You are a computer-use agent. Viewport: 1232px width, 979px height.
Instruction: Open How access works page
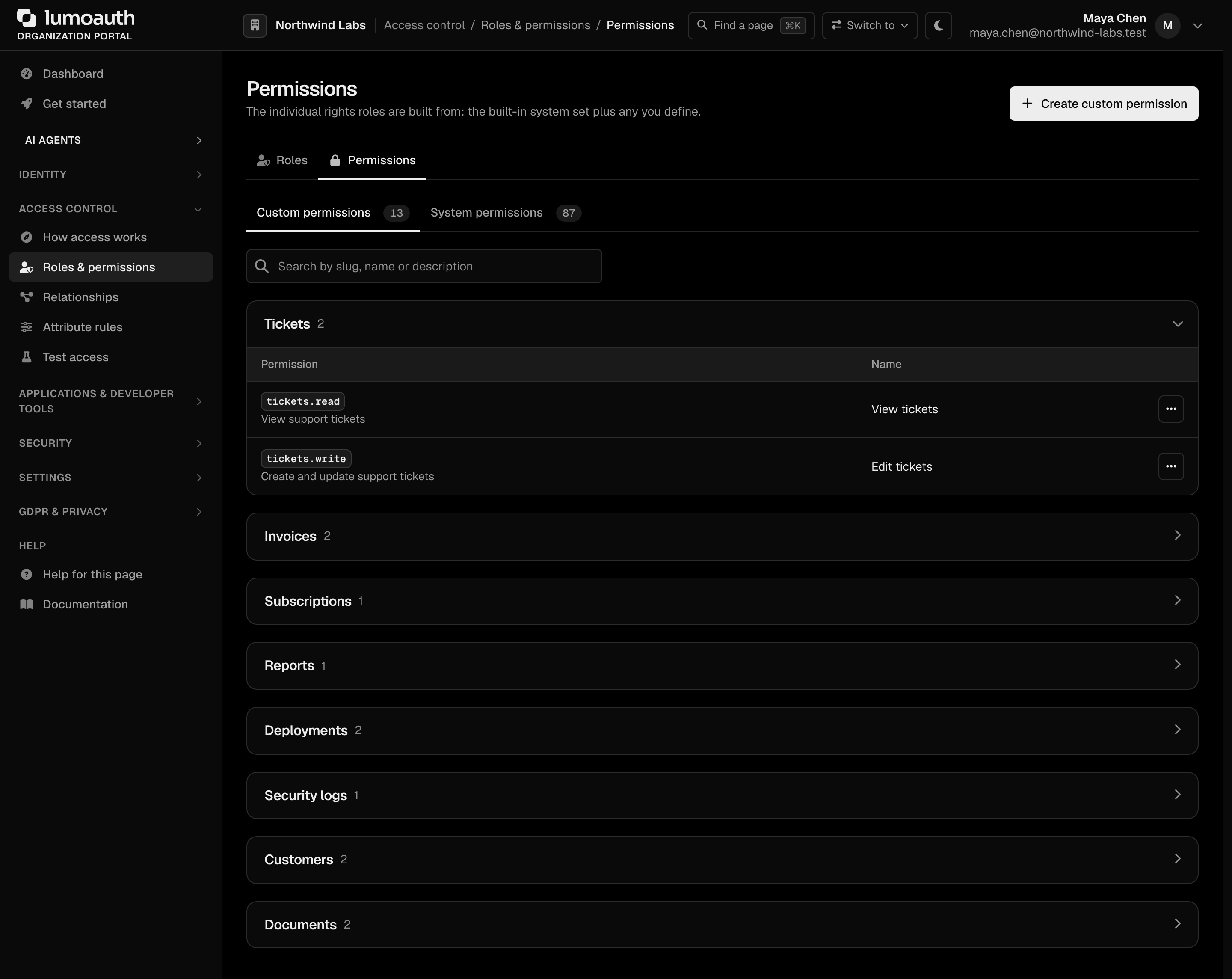111,237
